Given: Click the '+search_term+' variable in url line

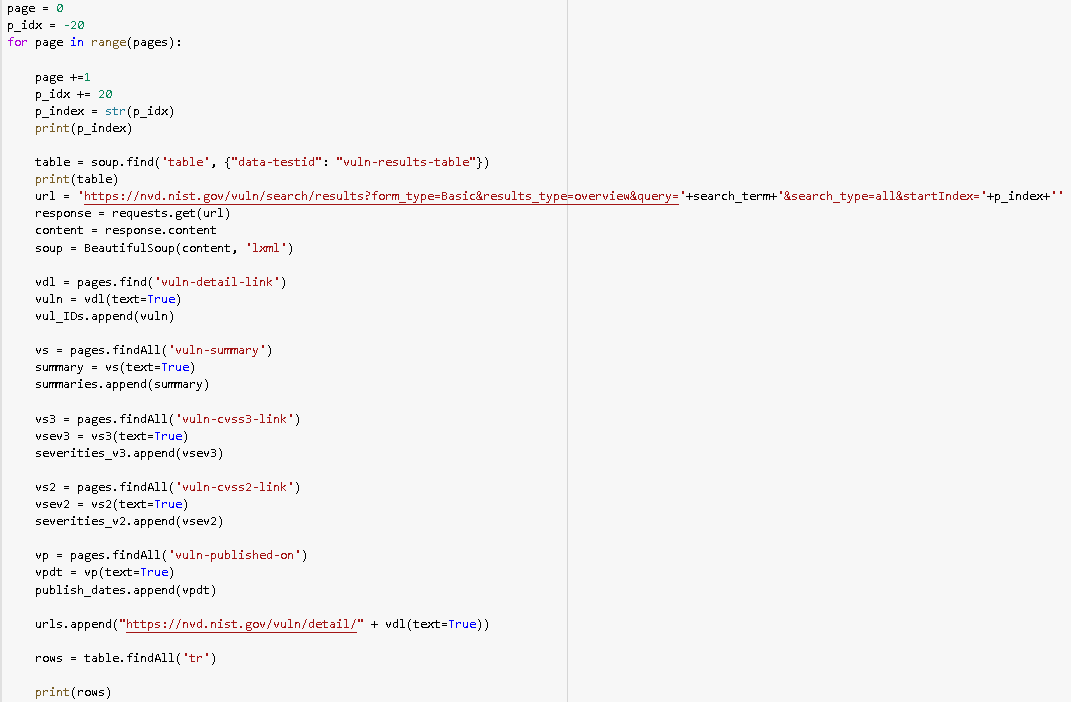Looking at the screenshot, I should 732,196.
